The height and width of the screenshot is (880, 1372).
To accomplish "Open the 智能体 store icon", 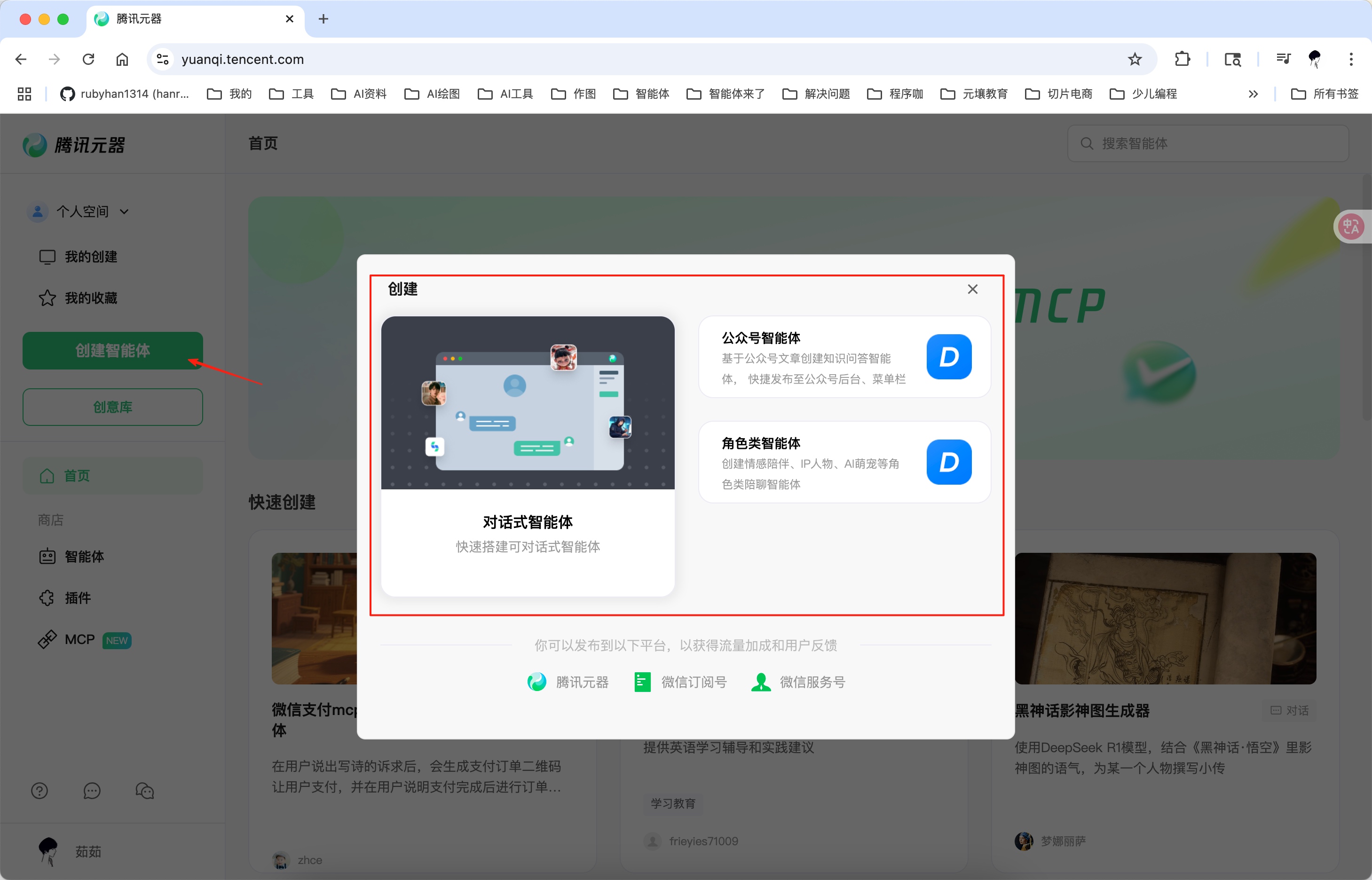I will [x=47, y=556].
